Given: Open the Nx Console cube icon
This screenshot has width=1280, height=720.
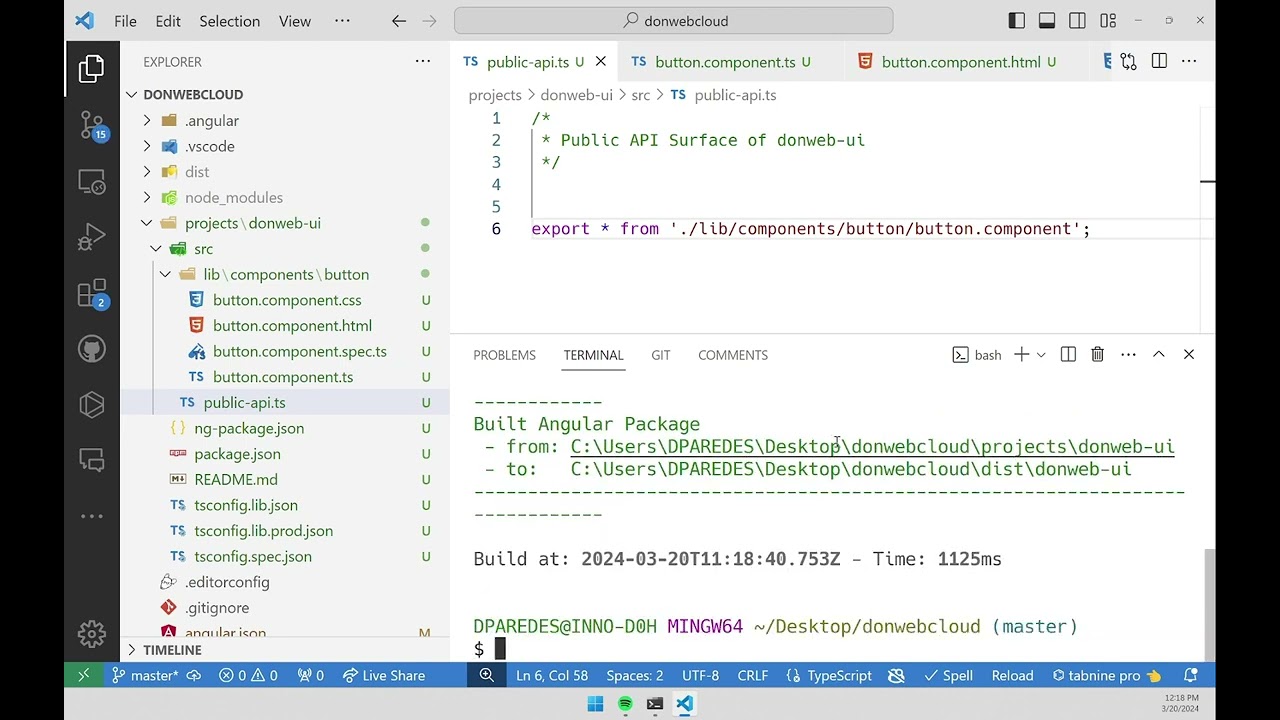Looking at the screenshot, I should [91, 405].
